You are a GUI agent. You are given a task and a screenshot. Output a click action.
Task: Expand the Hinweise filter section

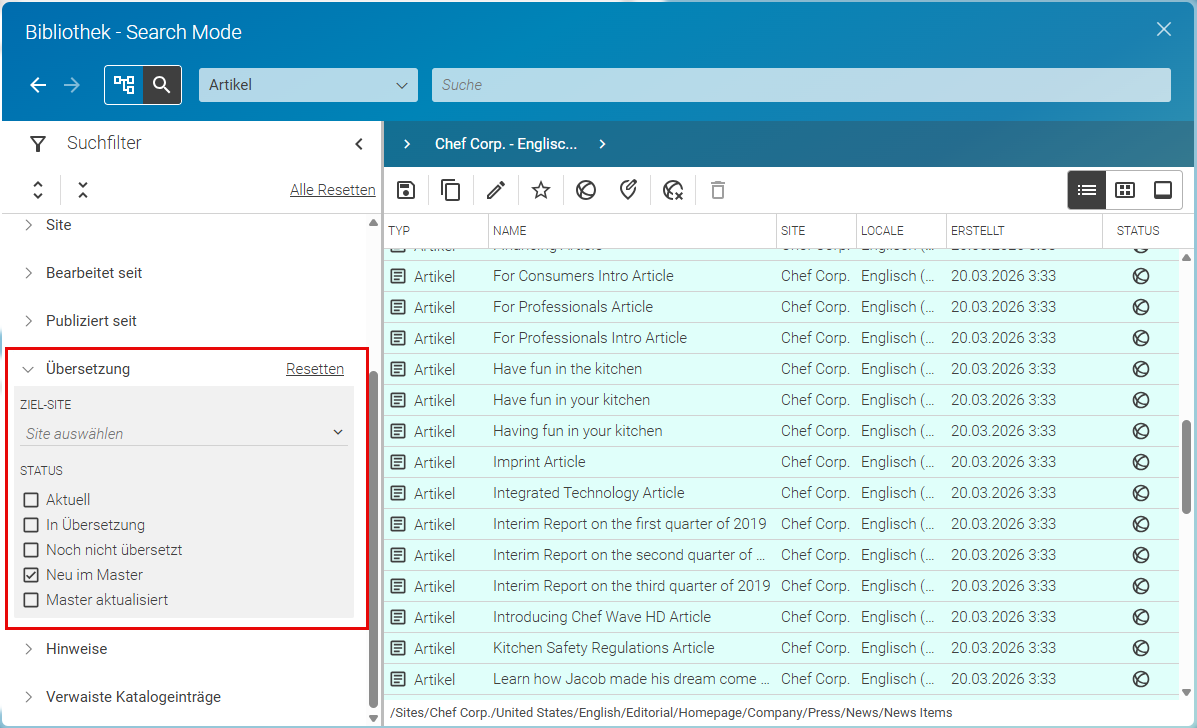click(76, 649)
